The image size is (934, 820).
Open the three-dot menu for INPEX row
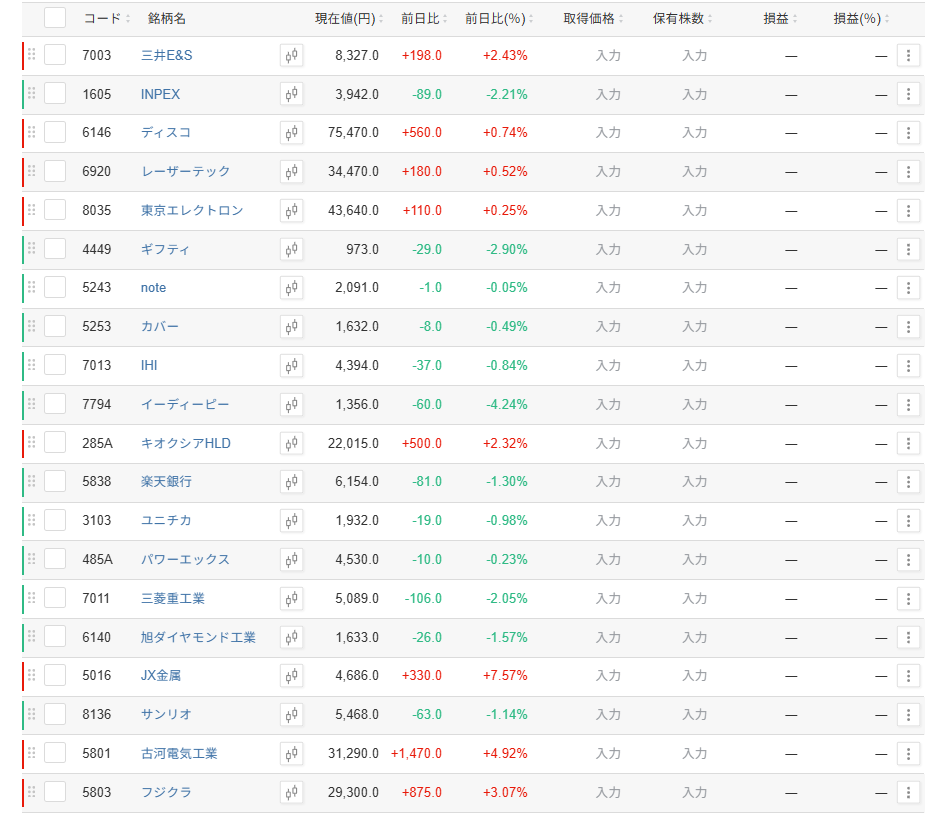click(908, 95)
